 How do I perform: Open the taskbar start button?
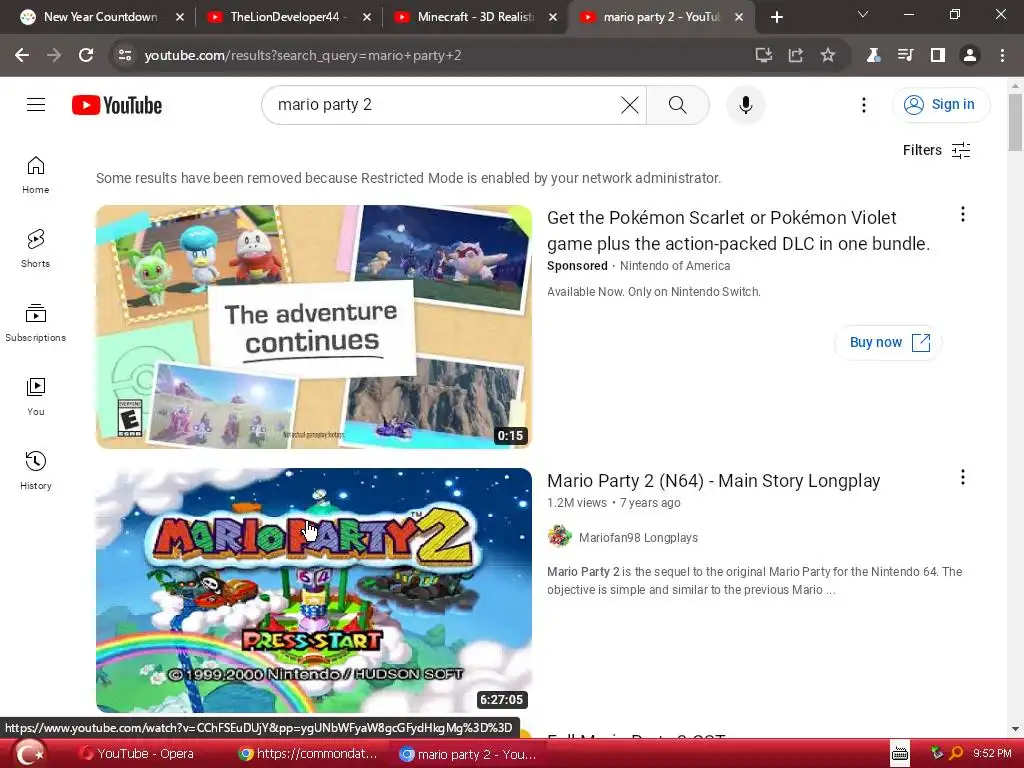pyautogui.click(x=29, y=754)
